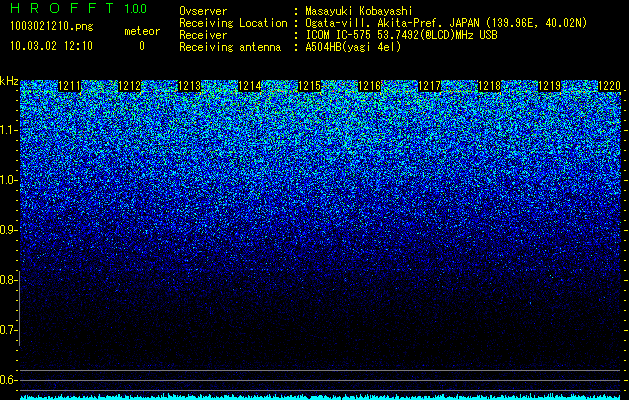Click the observer name Masayuki Kobayashi
The image size is (629, 400).
click(x=359, y=11)
